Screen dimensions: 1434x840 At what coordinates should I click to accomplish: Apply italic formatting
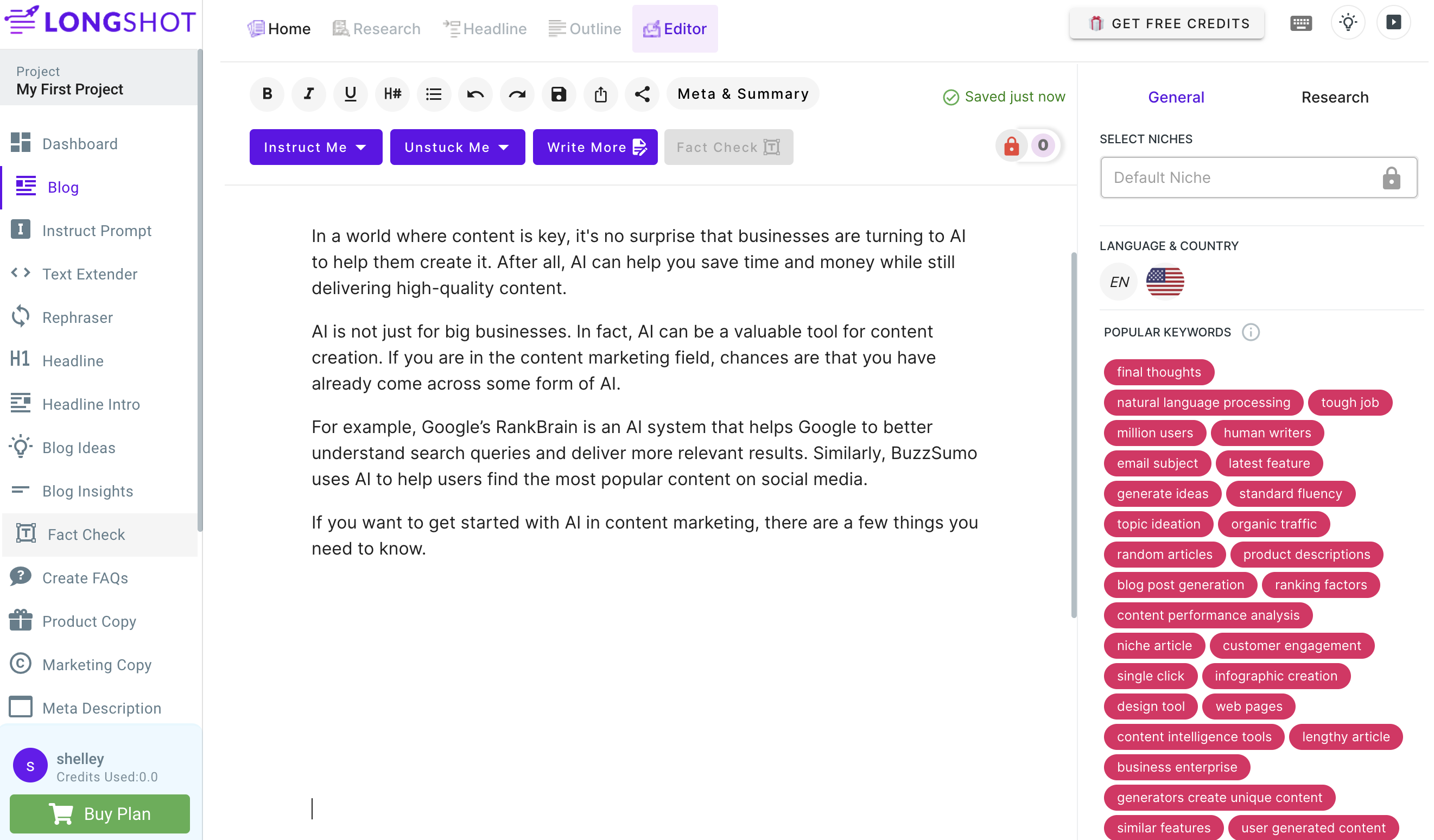coord(308,94)
